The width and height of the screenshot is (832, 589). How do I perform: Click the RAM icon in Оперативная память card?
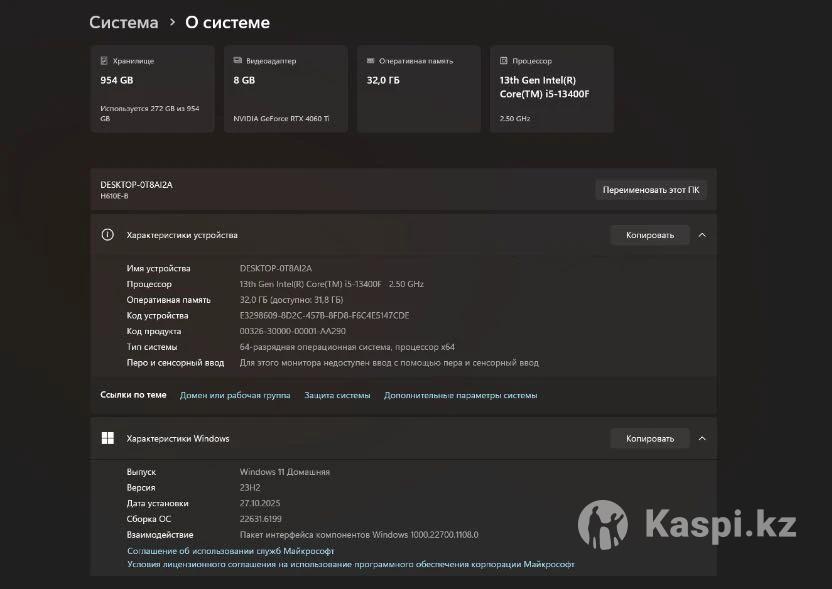[370, 61]
